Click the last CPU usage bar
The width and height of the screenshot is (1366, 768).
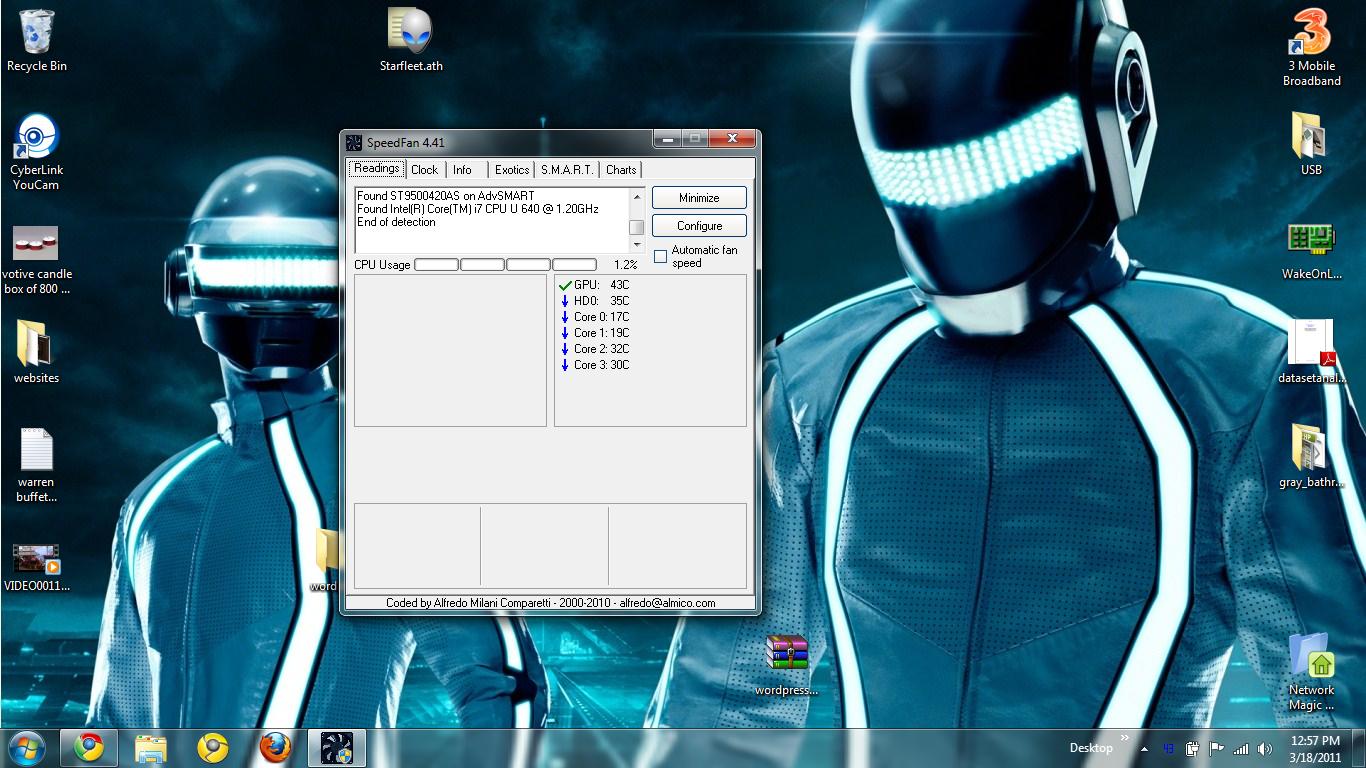tap(574, 265)
